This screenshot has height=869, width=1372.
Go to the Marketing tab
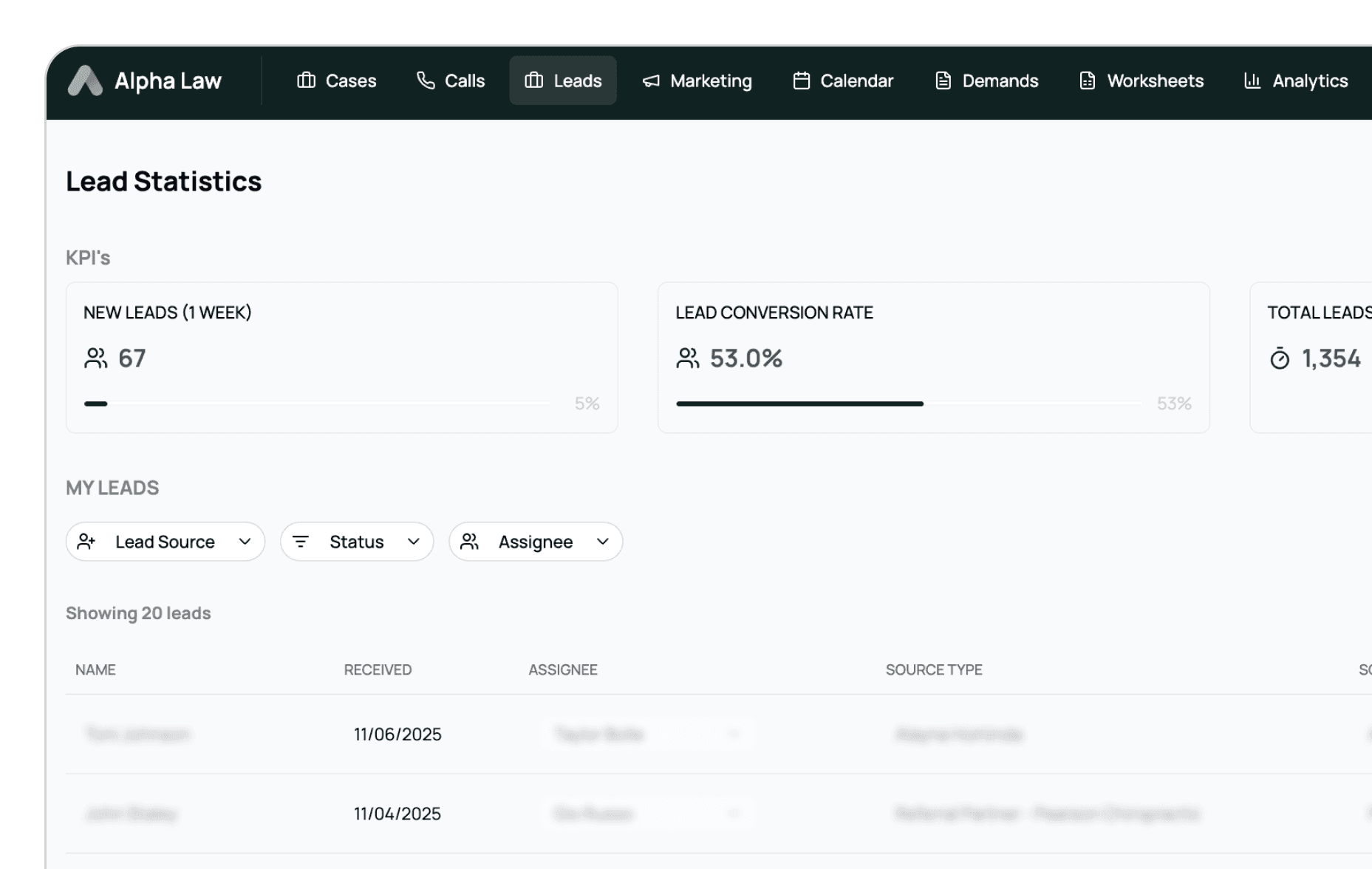tap(697, 81)
